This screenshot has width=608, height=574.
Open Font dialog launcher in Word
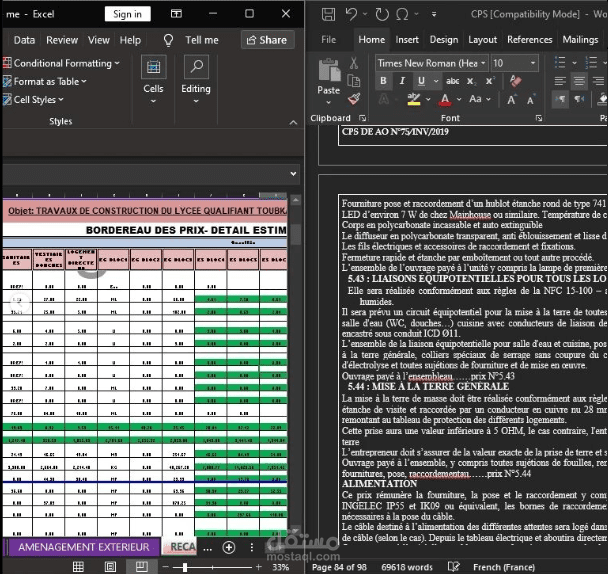click(539, 118)
